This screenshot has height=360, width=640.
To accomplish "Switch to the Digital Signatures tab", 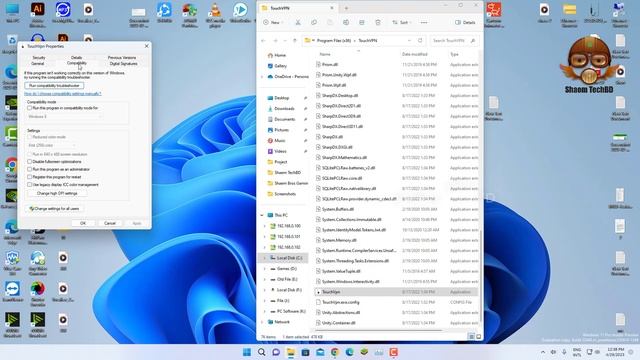I will (x=123, y=64).
